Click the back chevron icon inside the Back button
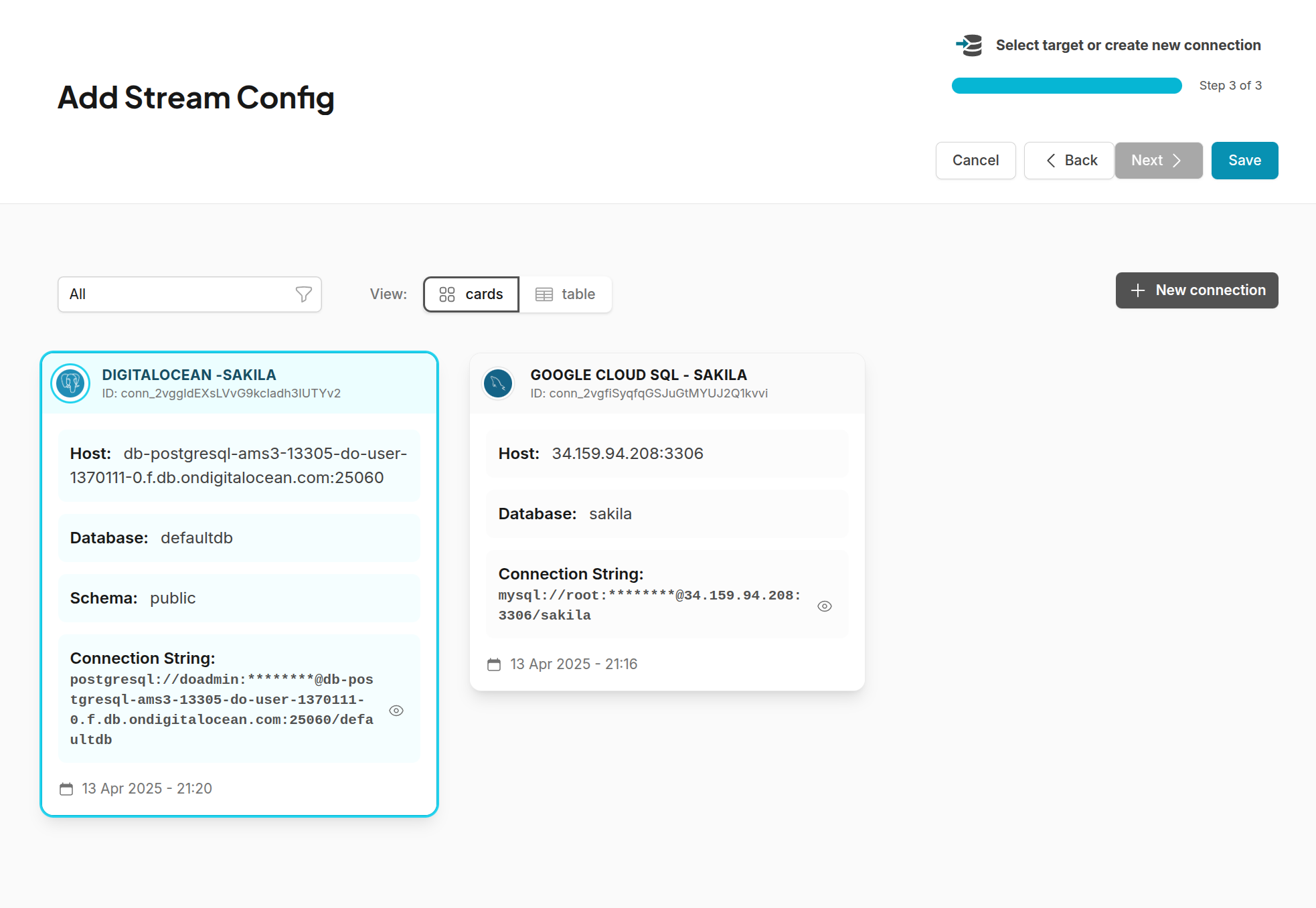Viewport: 1316px width, 908px height. [1051, 161]
